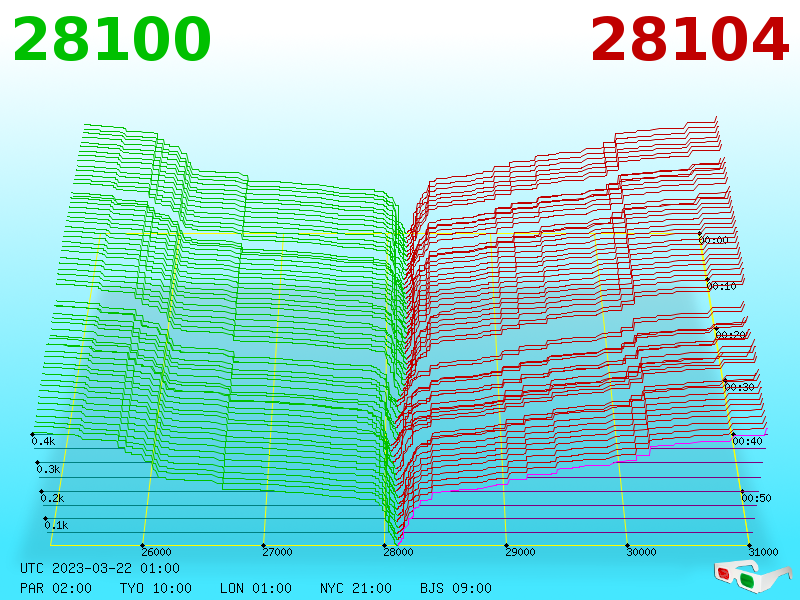Click the 29000 price axis label
The image size is (800, 600).
(520, 552)
